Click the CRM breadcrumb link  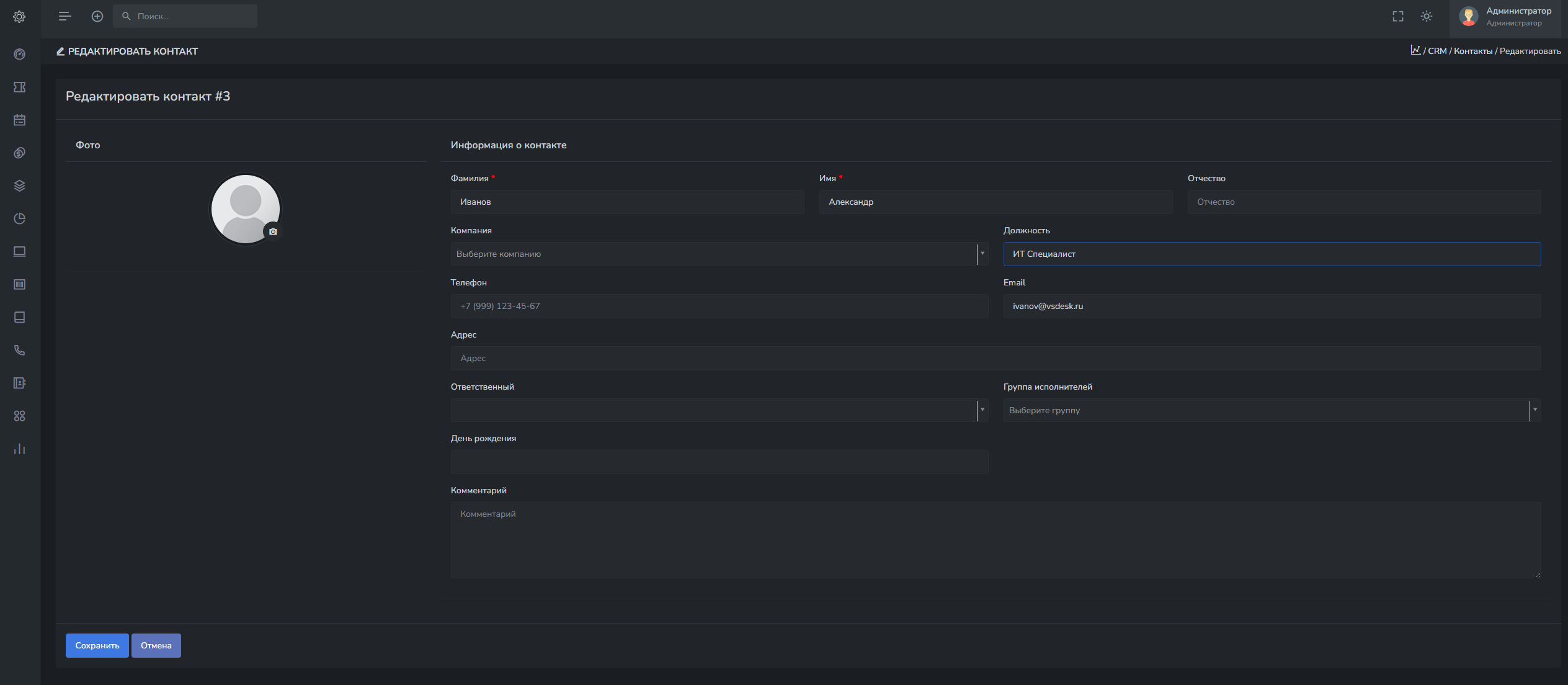point(1437,51)
